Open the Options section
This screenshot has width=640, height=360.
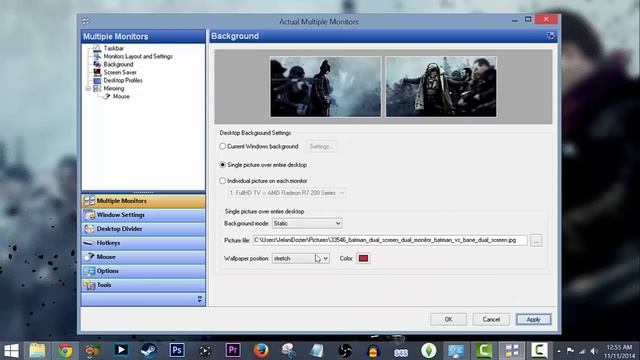coord(143,271)
